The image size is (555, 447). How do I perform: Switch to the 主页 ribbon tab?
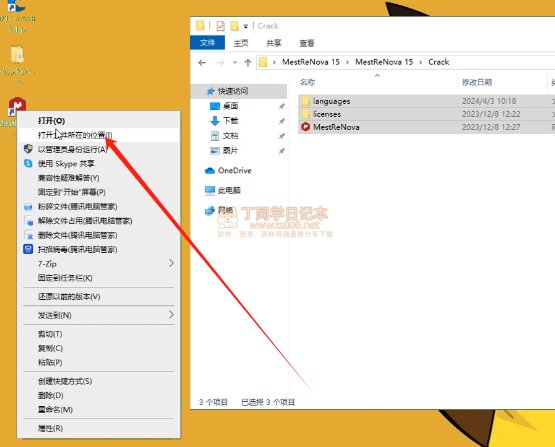click(241, 43)
